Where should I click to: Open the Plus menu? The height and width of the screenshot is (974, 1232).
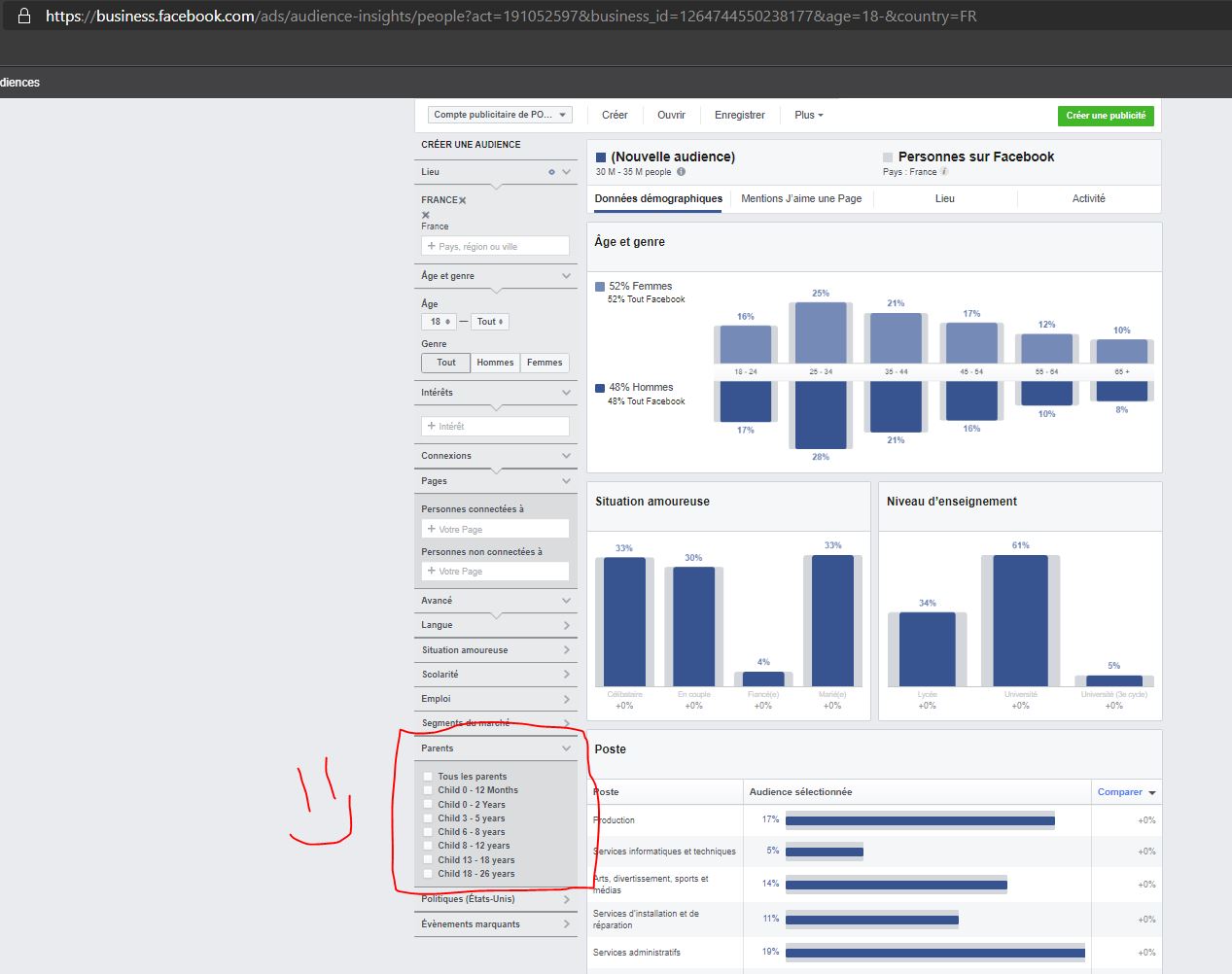808,115
